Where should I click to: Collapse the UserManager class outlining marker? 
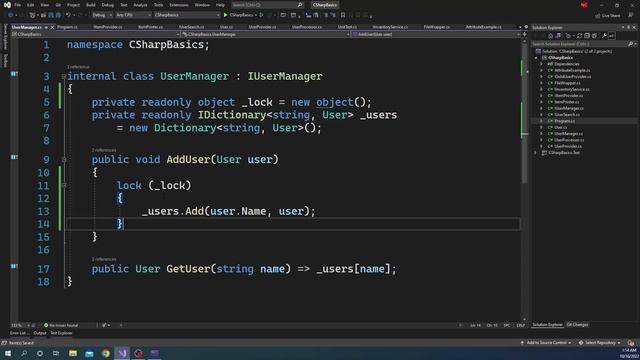click(x=64, y=76)
